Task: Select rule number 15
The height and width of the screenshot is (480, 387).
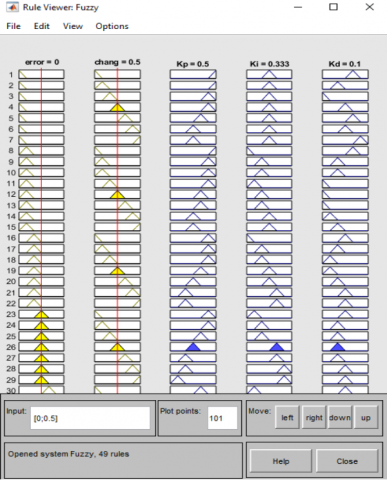Action: click(x=11, y=227)
